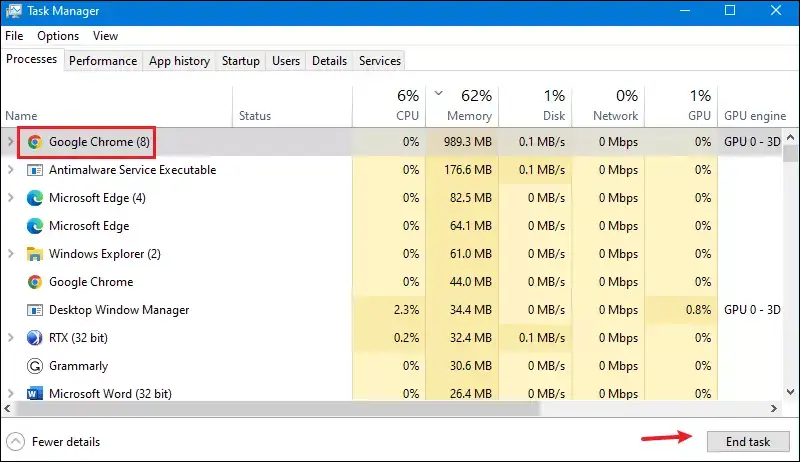Image resolution: width=800 pixels, height=462 pixels.
Task: Switch to the Services tab
Action: [380, 61]
